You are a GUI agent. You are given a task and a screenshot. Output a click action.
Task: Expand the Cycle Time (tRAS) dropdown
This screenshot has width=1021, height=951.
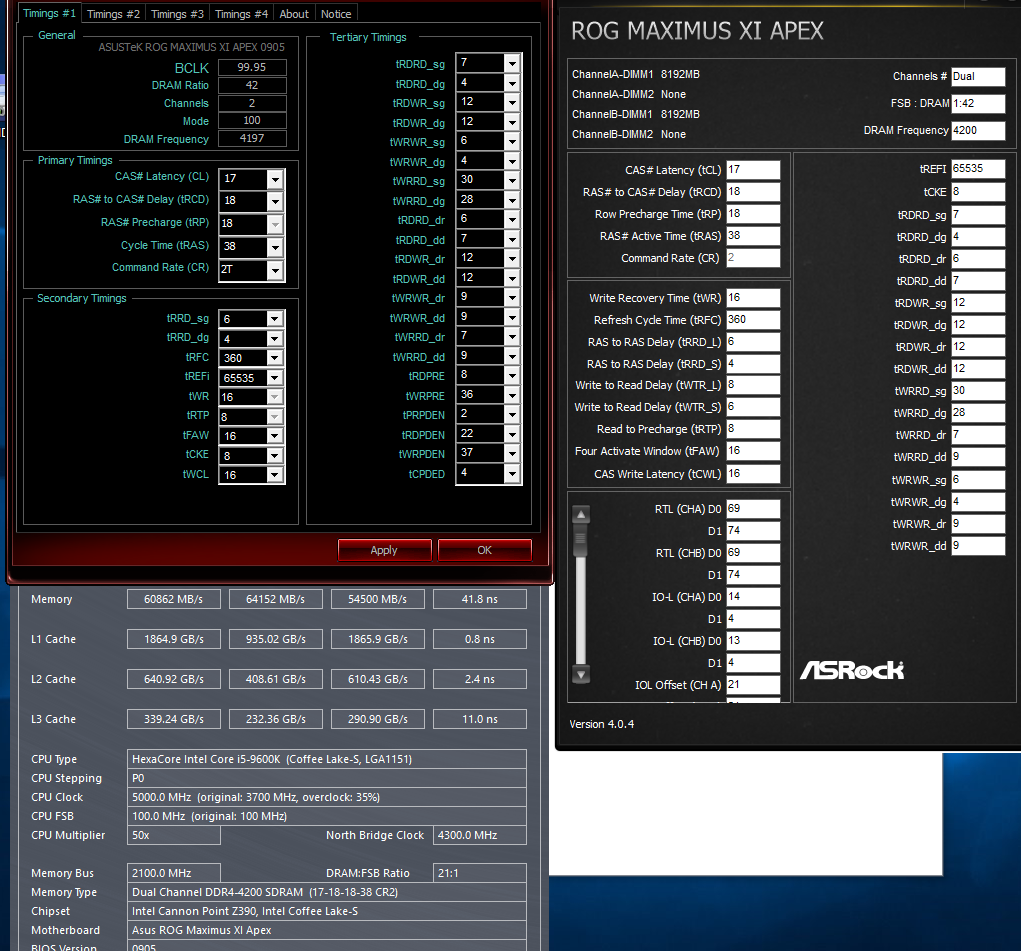[x=275, y=247]
